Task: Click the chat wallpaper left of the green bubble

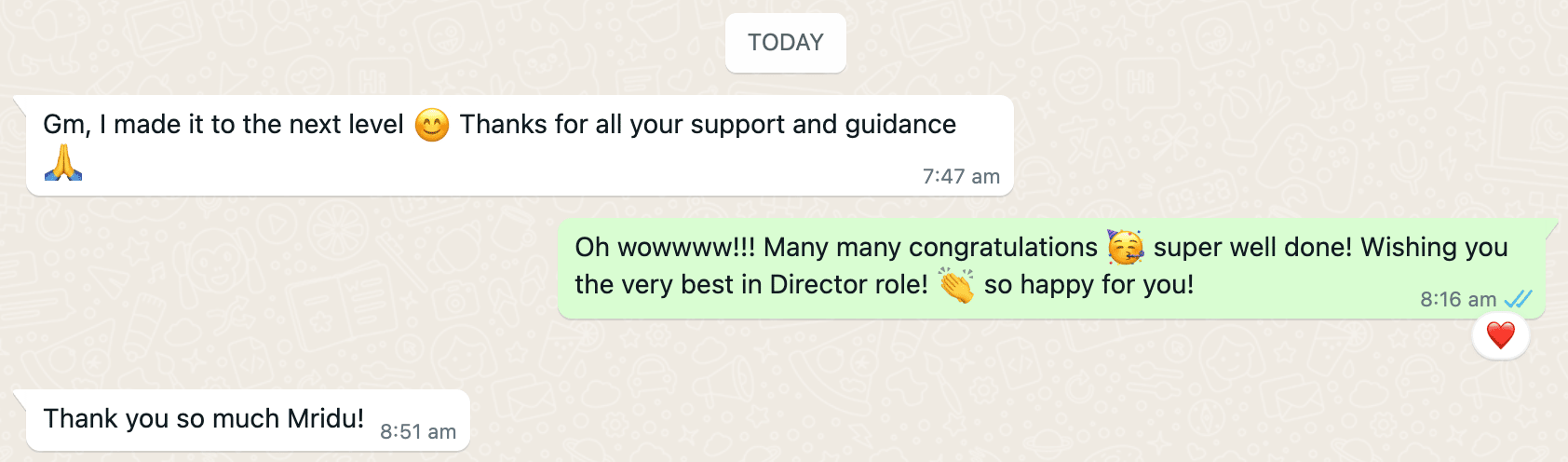Action: [279, 270]
